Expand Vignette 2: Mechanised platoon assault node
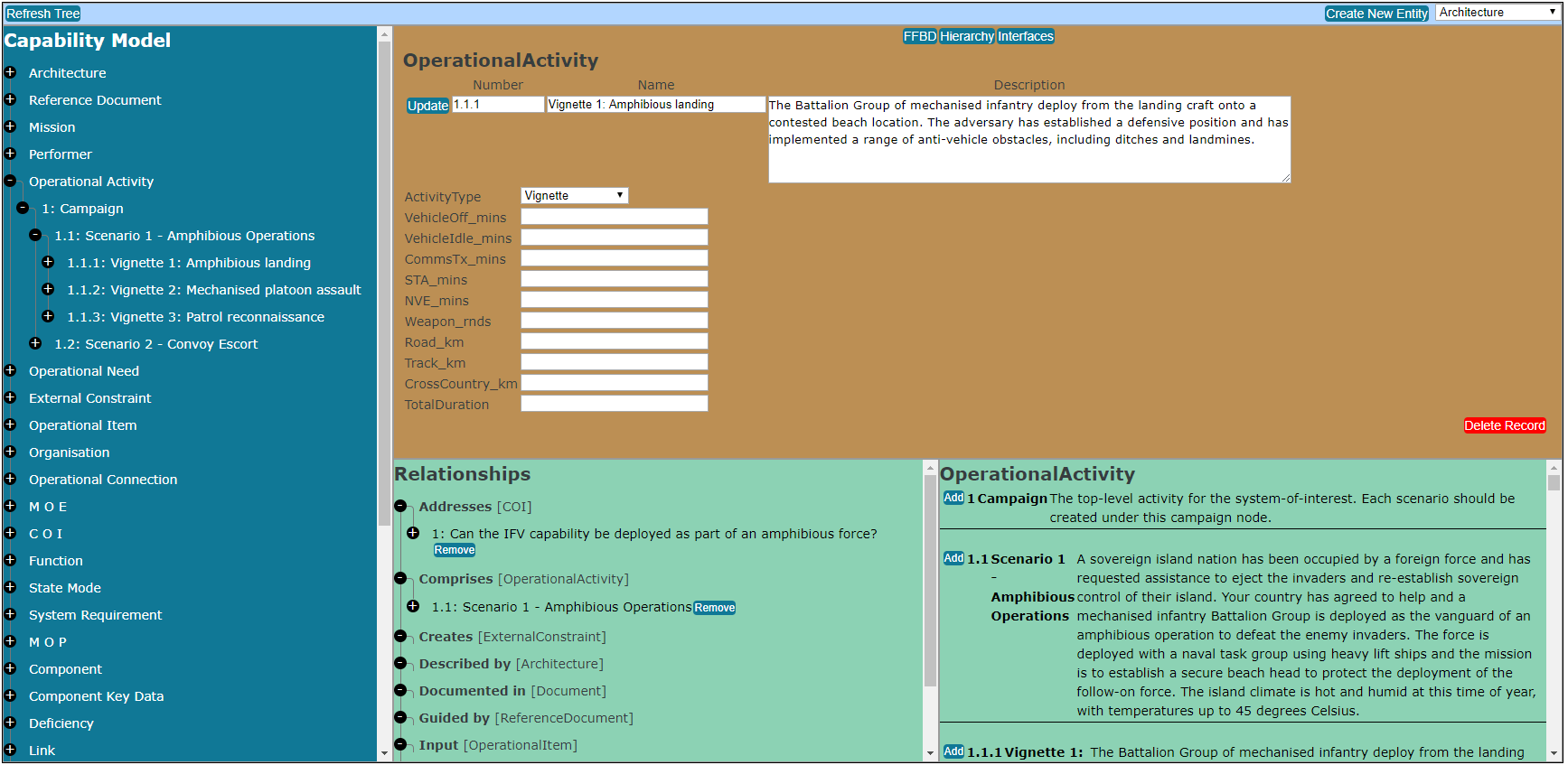This screenshot has width=1568, height=765. tap(48, 289)
